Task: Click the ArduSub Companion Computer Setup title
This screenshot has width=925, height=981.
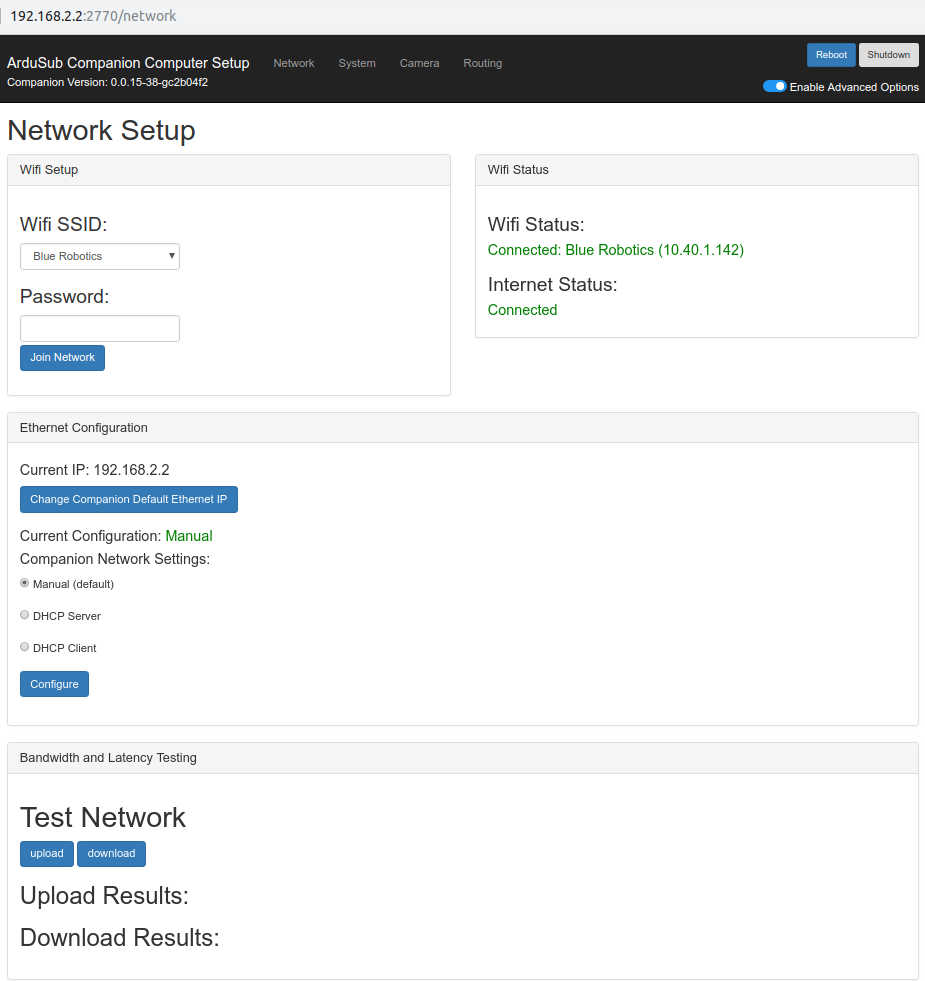Action: 128,63
